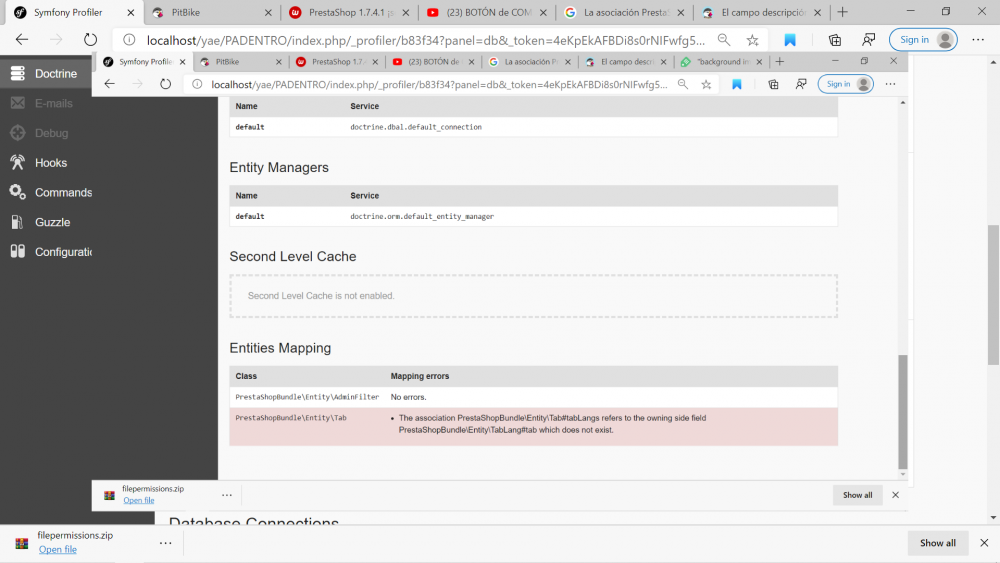Click site info icon in inner address bar
This screenshot has width=1000, height=563.
pyautogui.click(x=197, y=84)
